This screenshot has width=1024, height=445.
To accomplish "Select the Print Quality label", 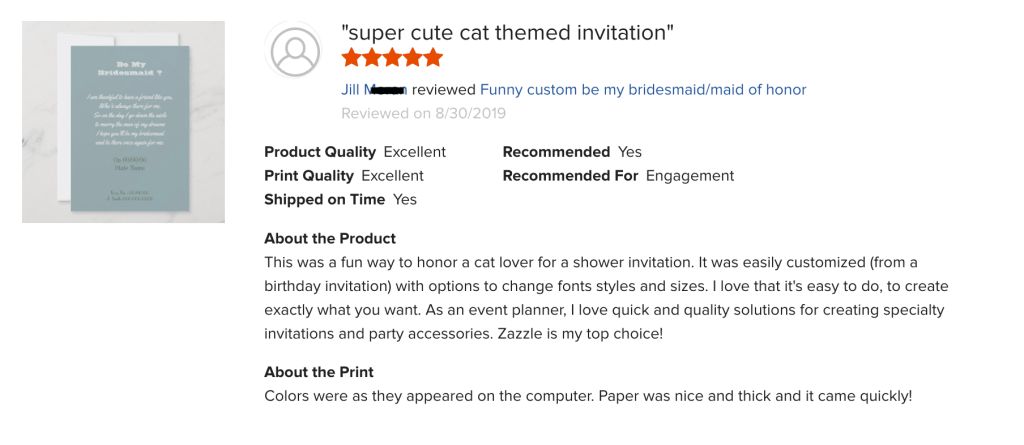I will point(309,176).
